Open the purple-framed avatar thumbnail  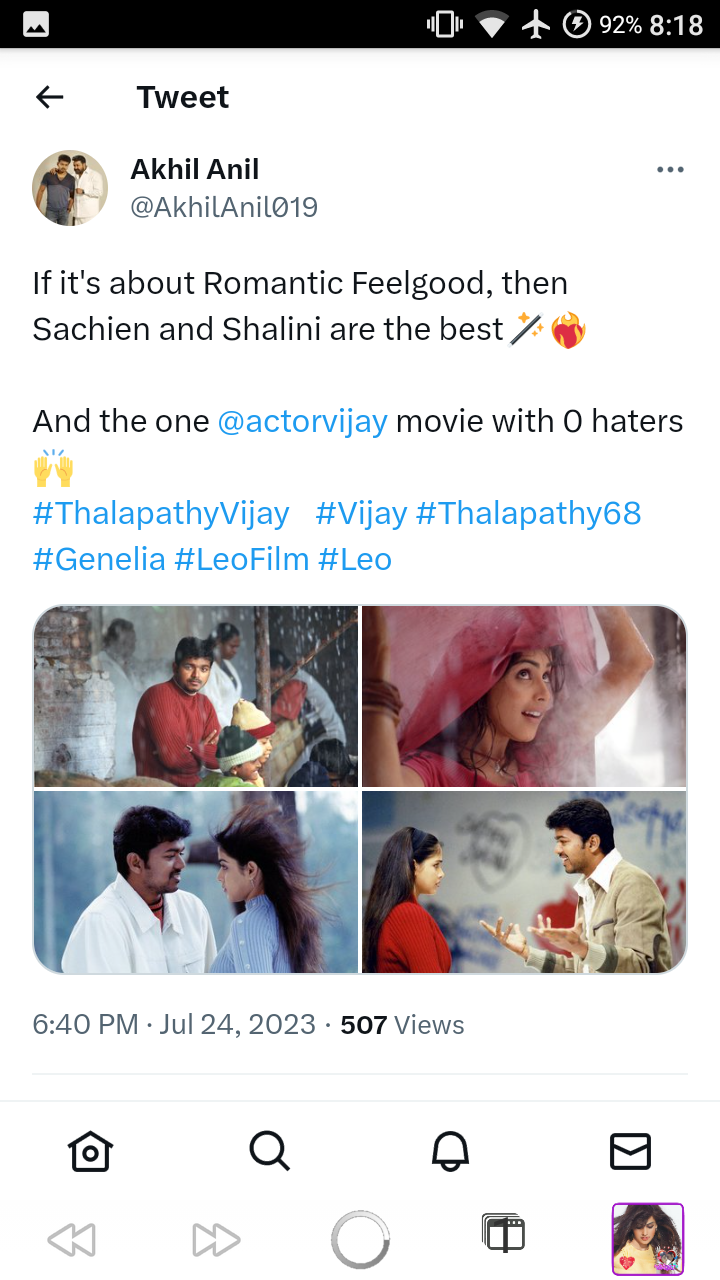648,1239
